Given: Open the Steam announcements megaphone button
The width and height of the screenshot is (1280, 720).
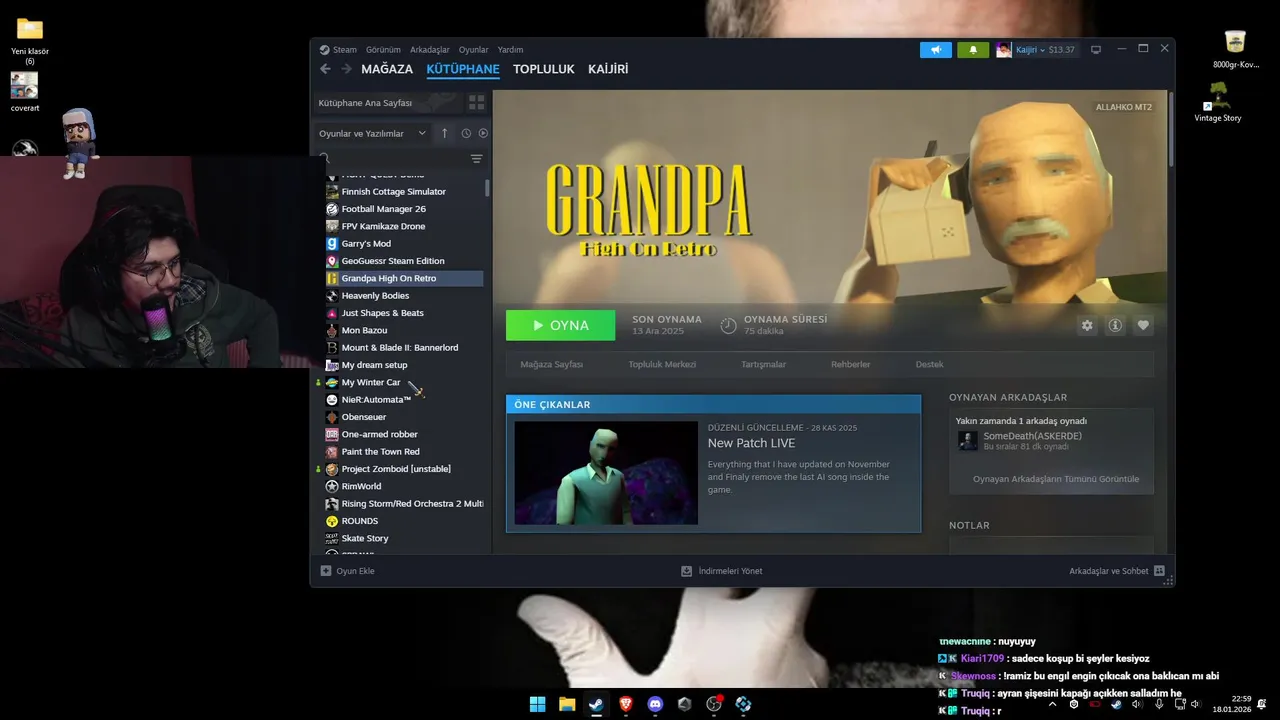Looking at the screenshot, I should click(936, 50).
